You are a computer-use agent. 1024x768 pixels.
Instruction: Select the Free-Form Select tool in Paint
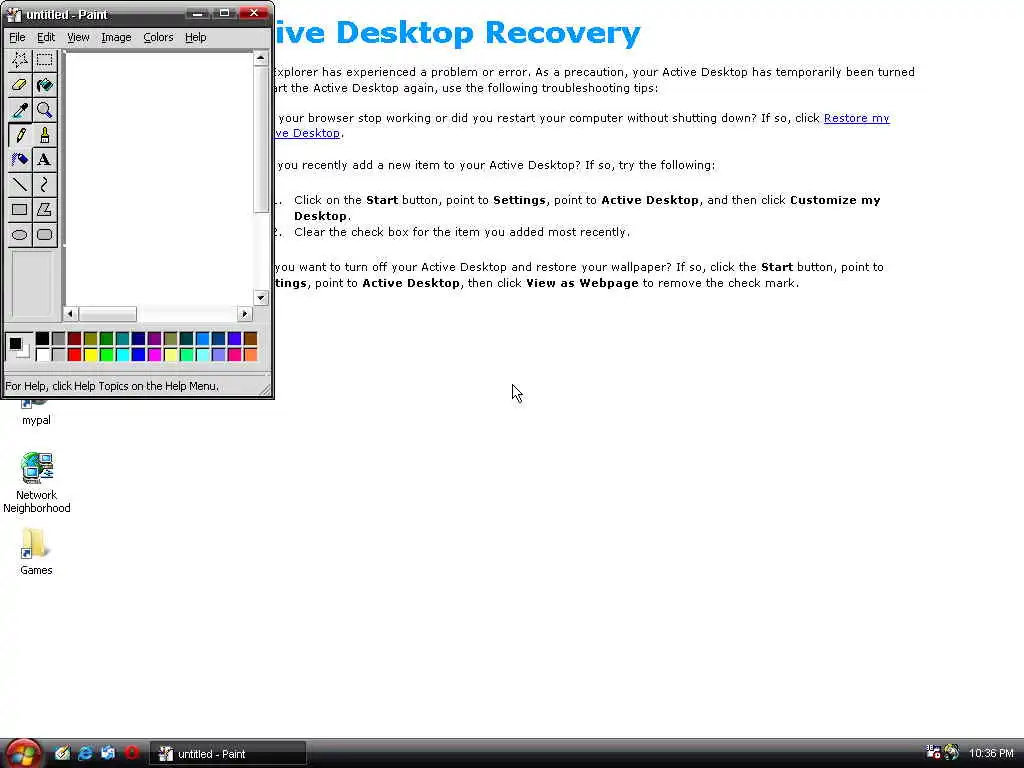[x=20, y=61]
